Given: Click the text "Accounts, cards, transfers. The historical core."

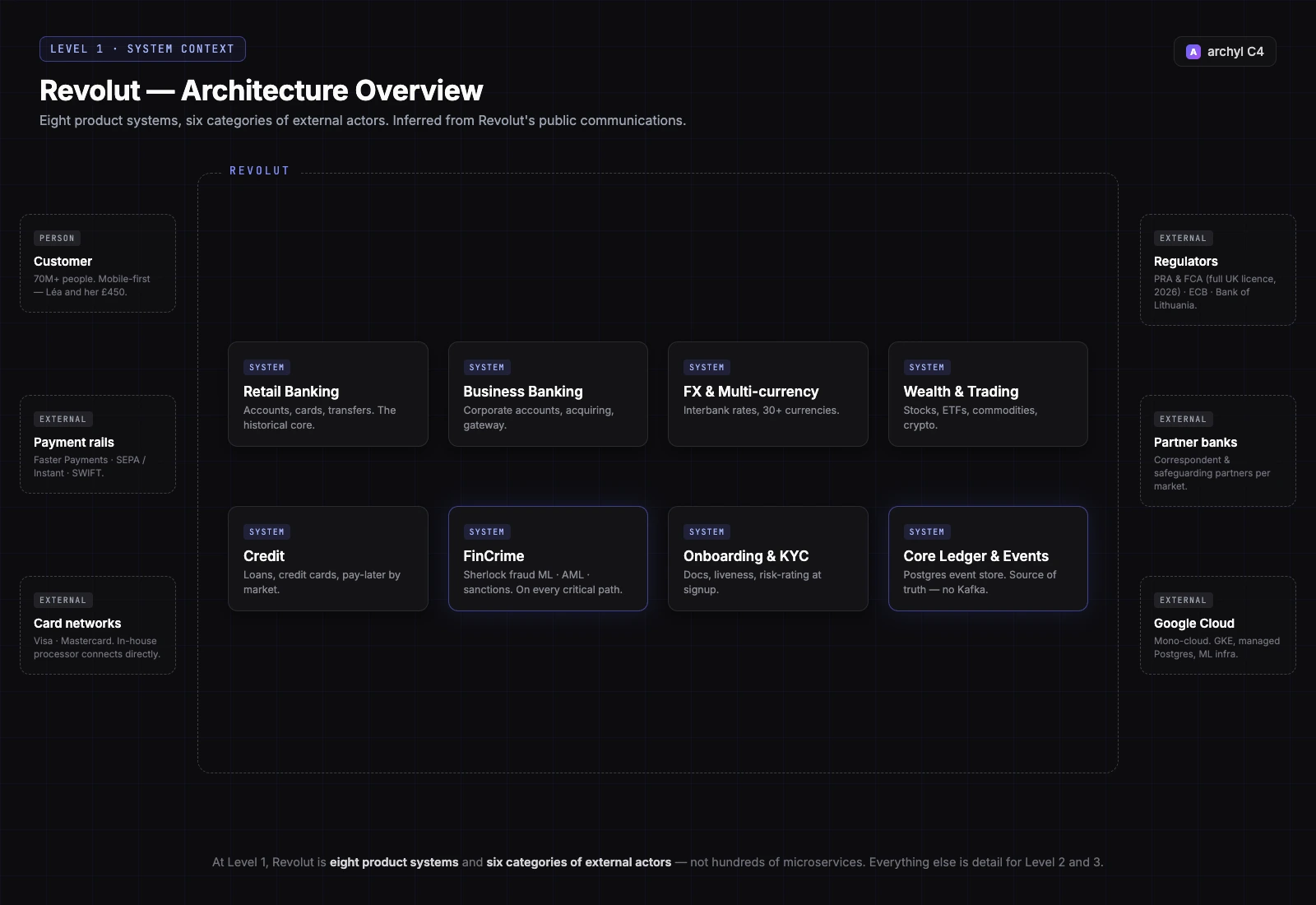Looking at the screenshot, I should [x=320, y=418].
